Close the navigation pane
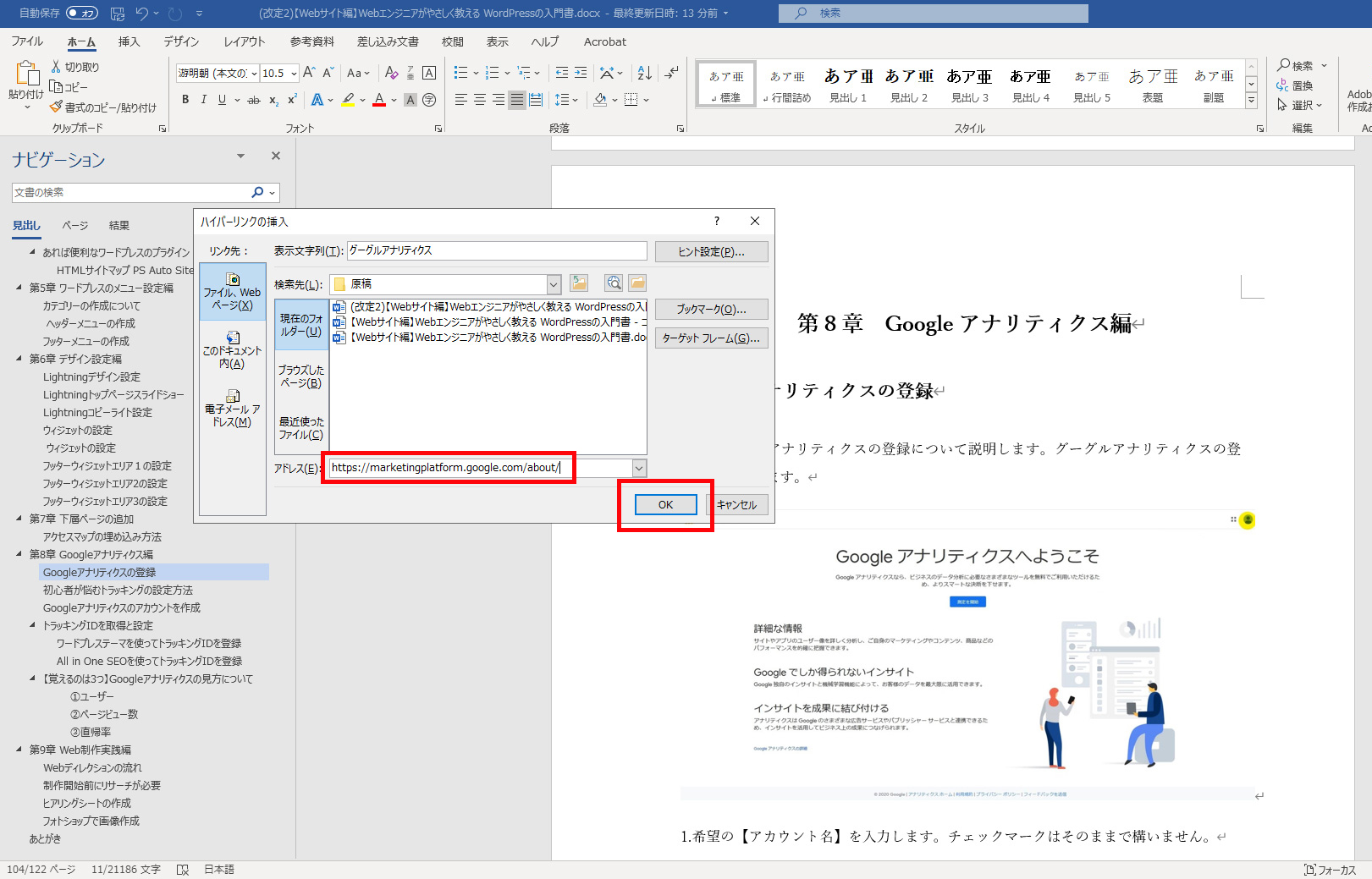Viewport: 1372px width, 879px height. (276, 156)
